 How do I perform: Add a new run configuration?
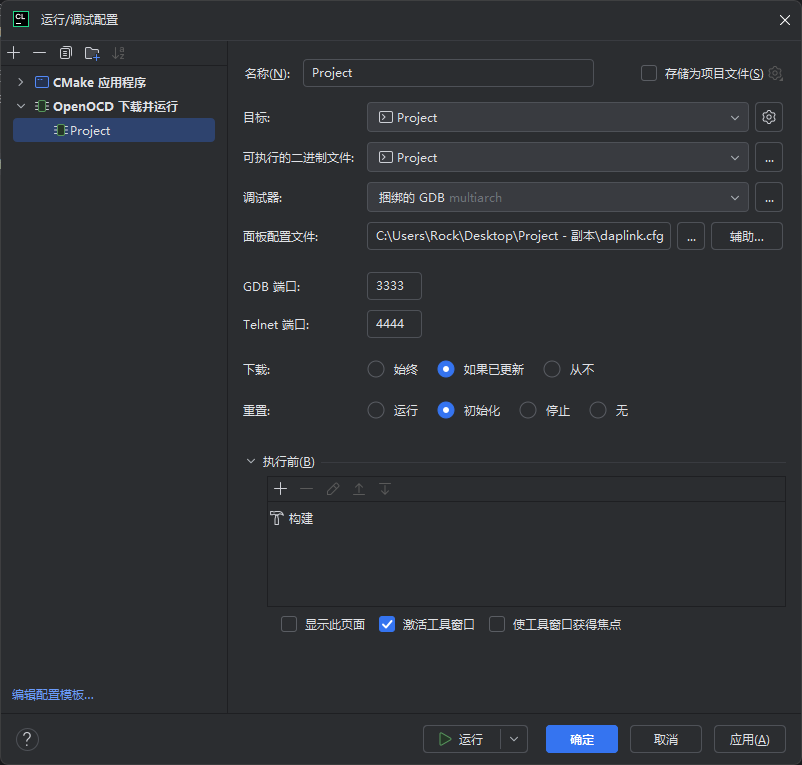click(13, 52)
